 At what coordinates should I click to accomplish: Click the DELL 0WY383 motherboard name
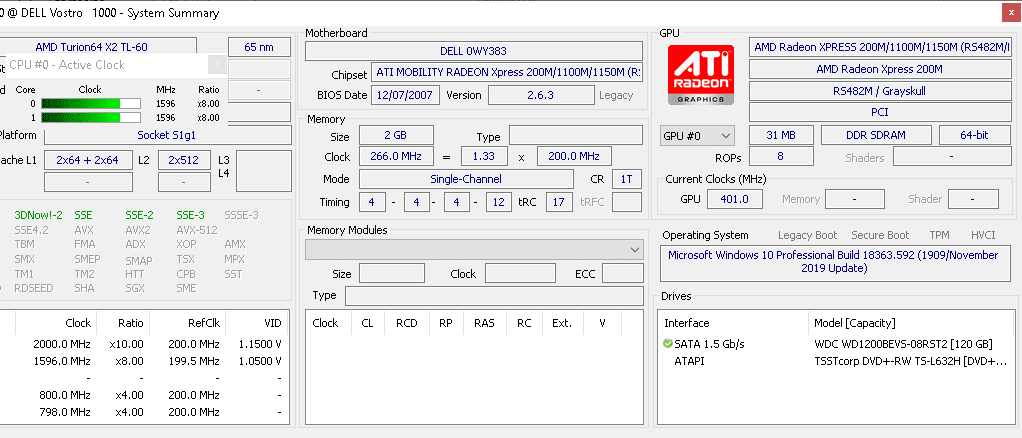coord(474,51)
